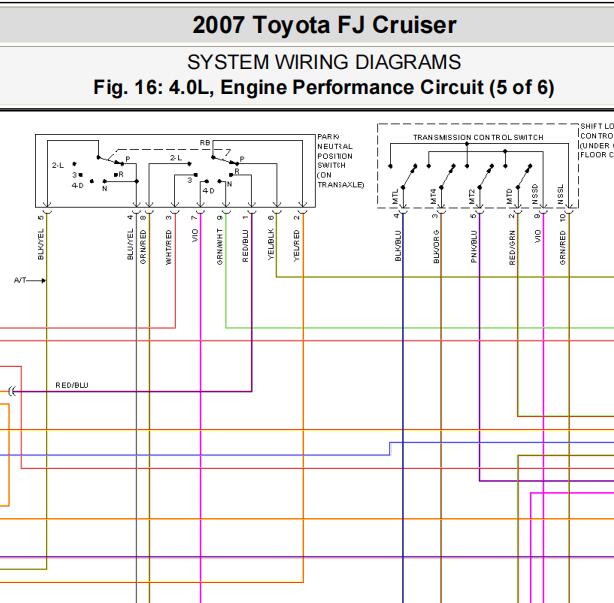Click the connector symbol left of RED/BLU wire

click(x=12, y=391)
